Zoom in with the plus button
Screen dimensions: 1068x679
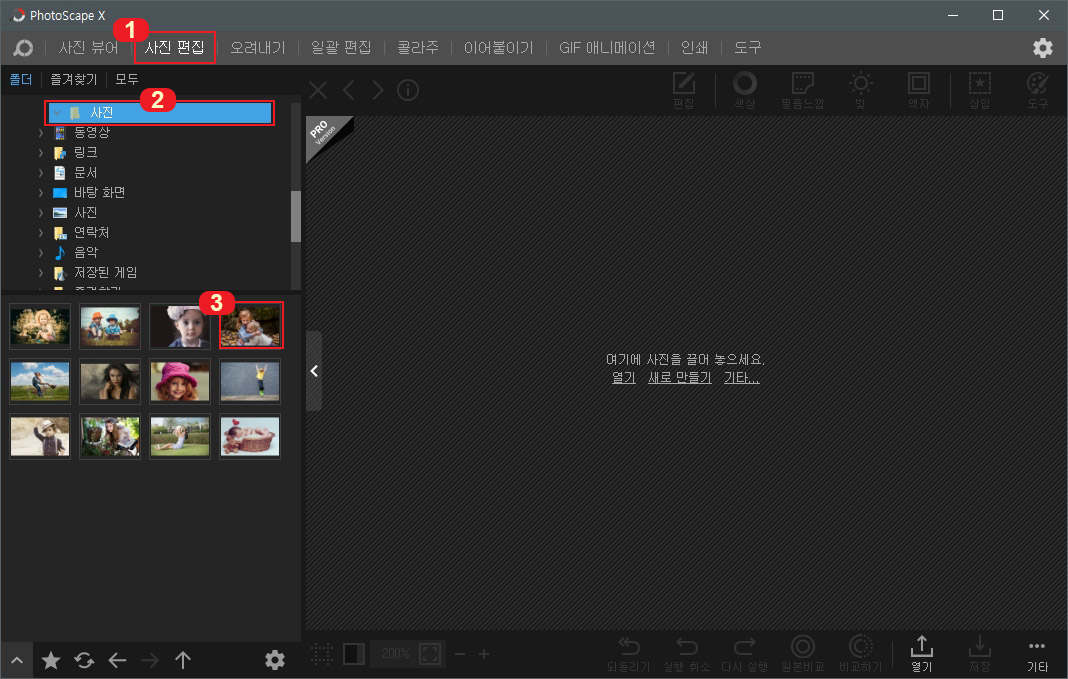[484, 654]
